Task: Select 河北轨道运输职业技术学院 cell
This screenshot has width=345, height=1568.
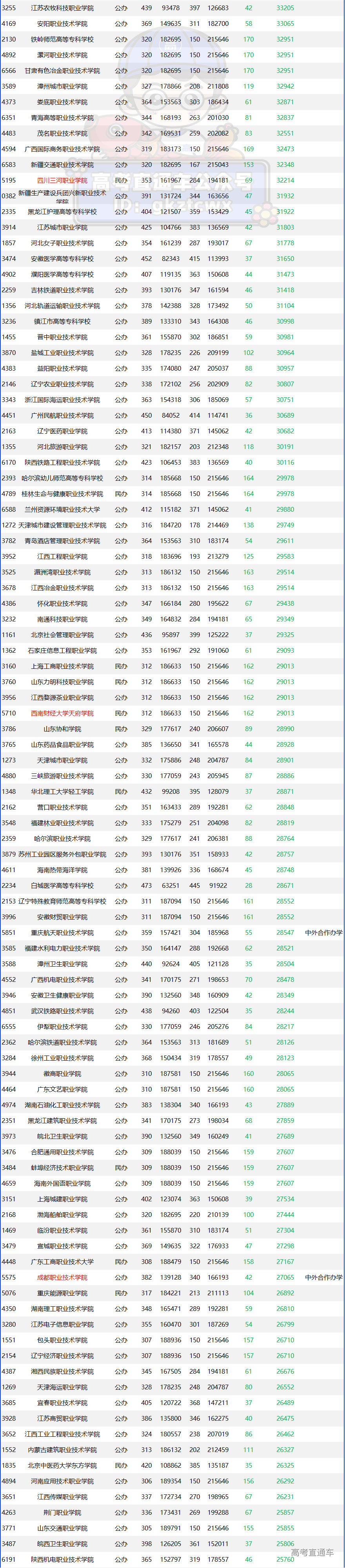Action: click(x=62, y=306)
